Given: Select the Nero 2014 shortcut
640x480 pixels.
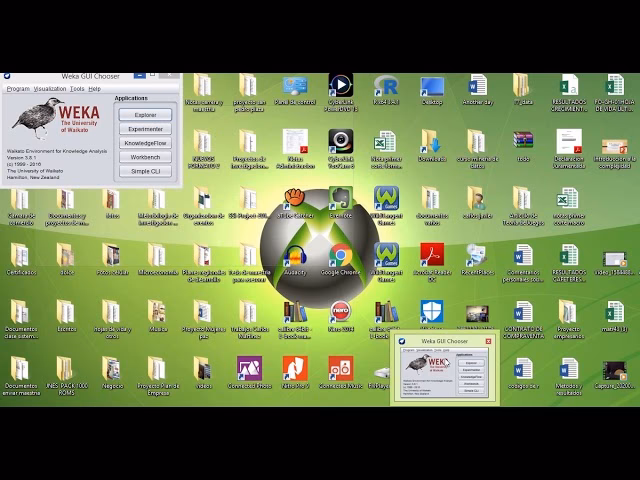Looking at the screenshot, I should (x=341, y=316).
